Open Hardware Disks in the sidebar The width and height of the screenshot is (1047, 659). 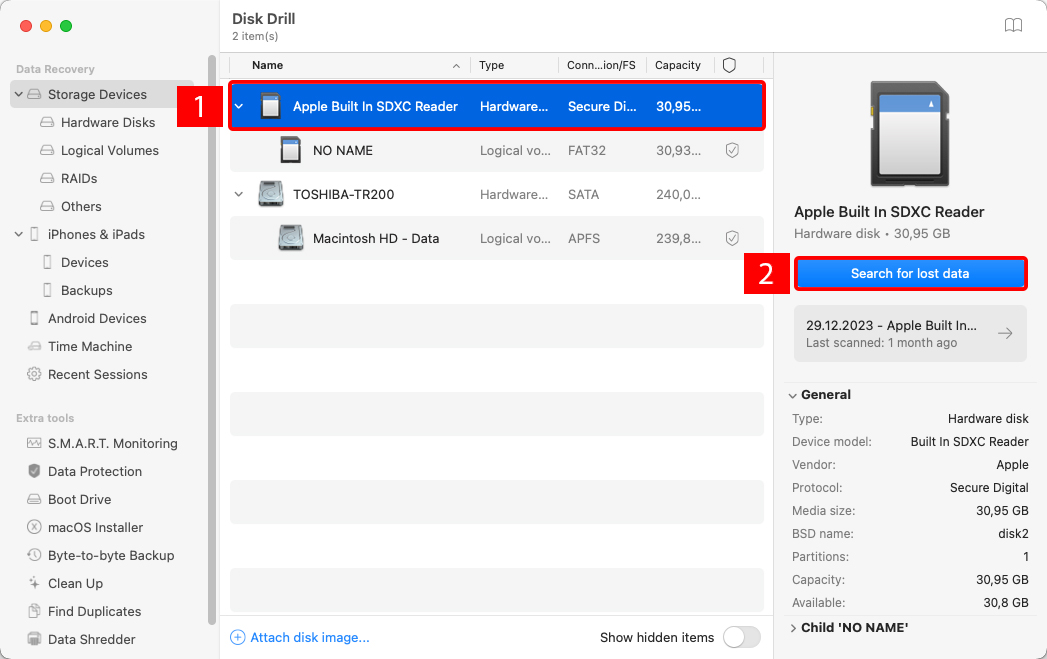pyautogui.click(x=108, y=122)
